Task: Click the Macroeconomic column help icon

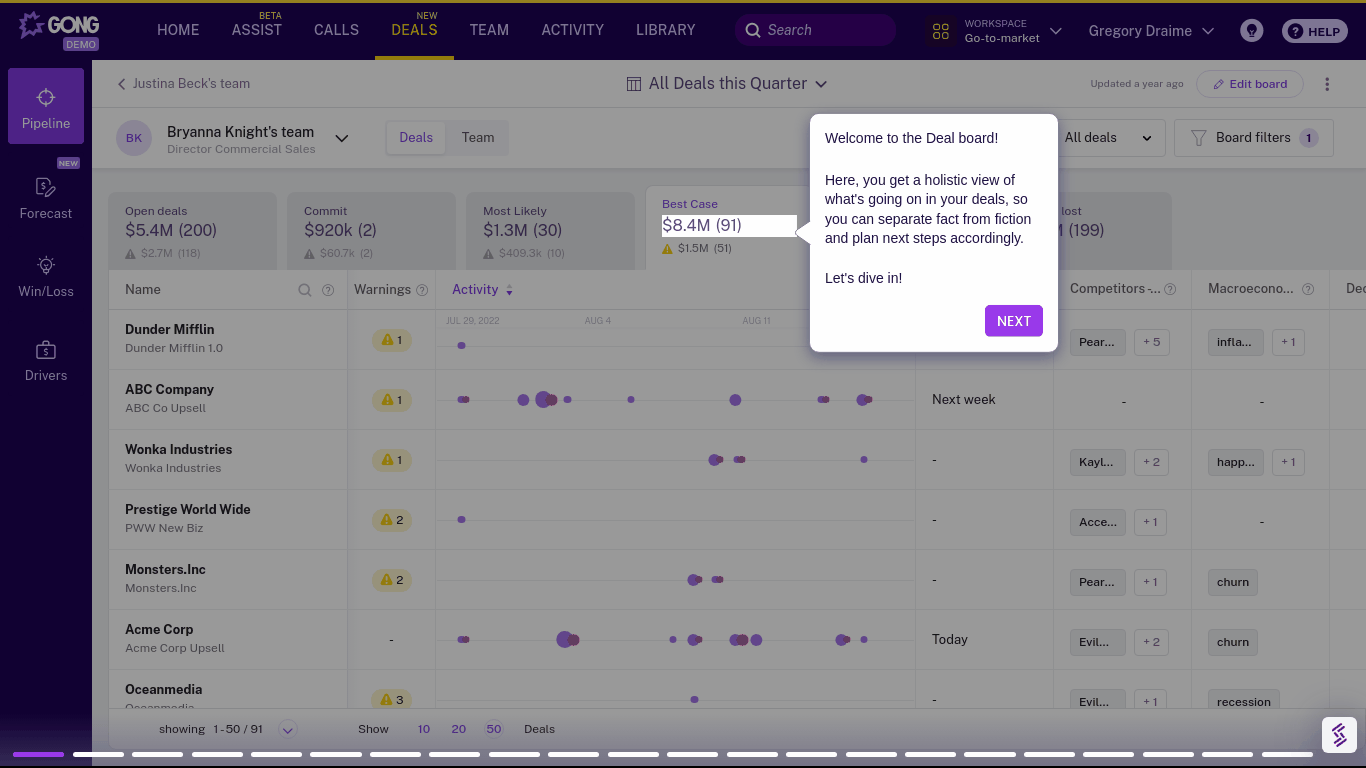Action: click(x=1309, y=289)
